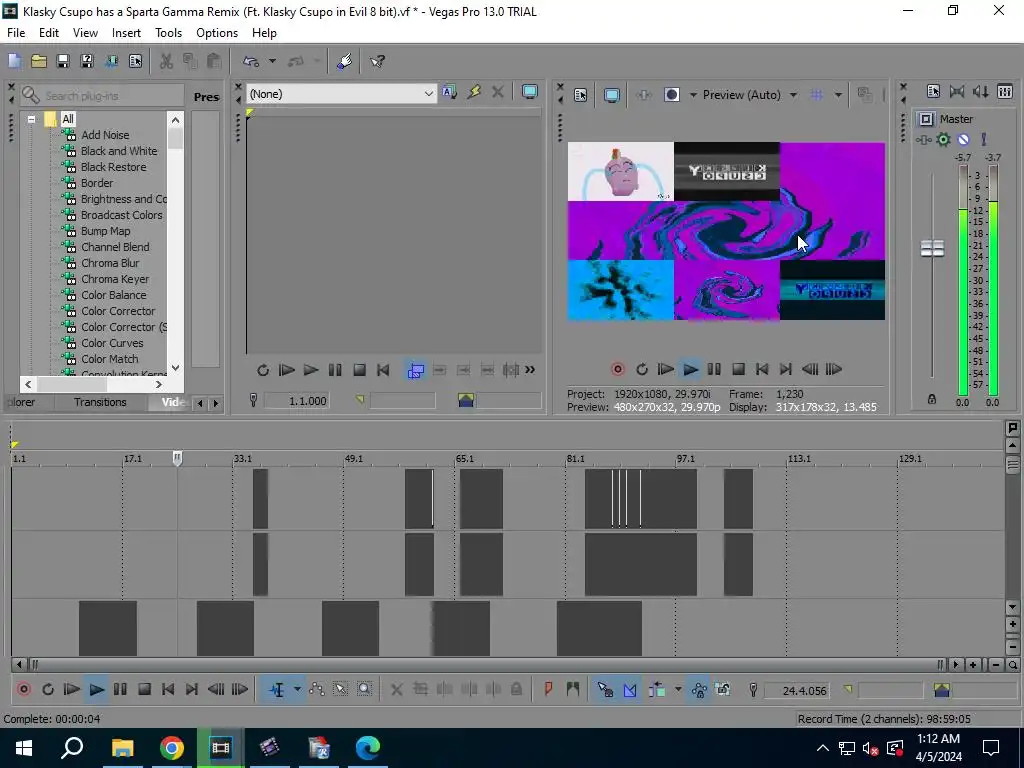
Task: Click the trimmer lightning bolt icon
Action: pos(474,93)
